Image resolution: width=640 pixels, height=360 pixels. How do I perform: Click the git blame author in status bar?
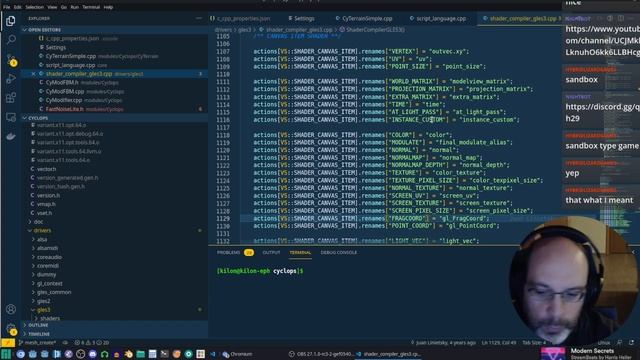pyautogui.click(x=443, y=343)
